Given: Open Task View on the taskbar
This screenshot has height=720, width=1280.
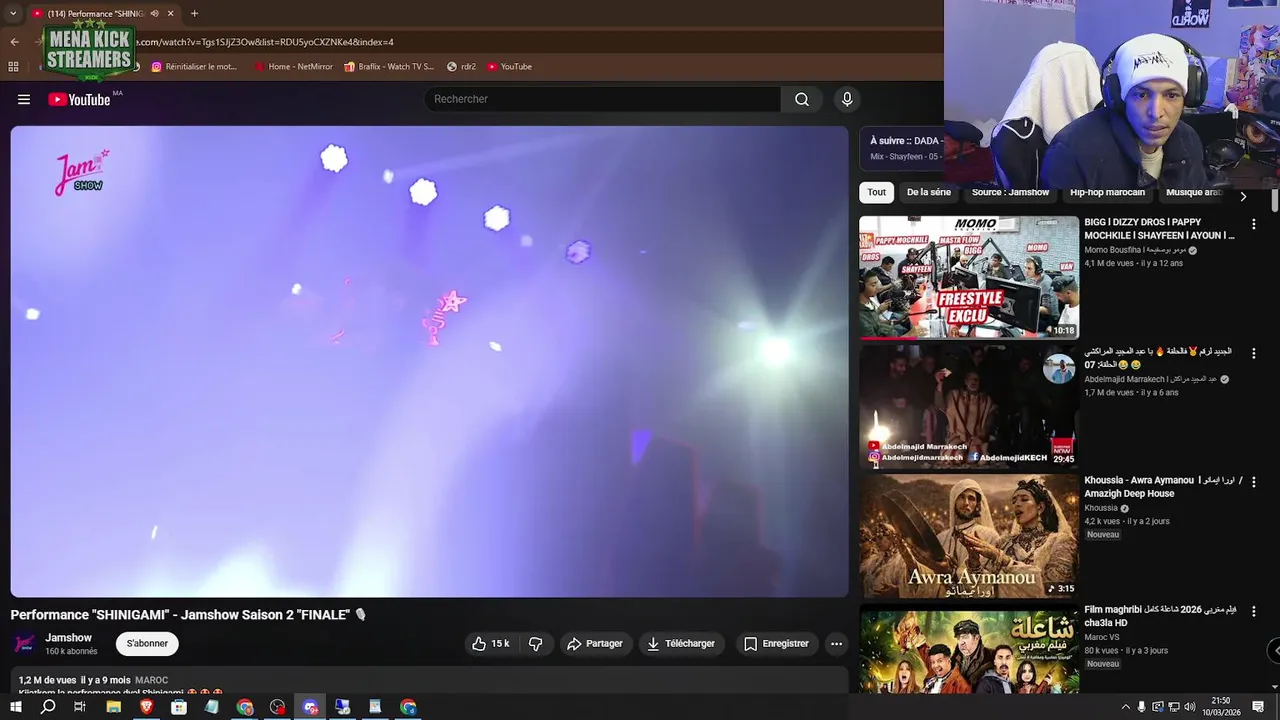Looking at the screenshot, I should click(x=80, y=707).
